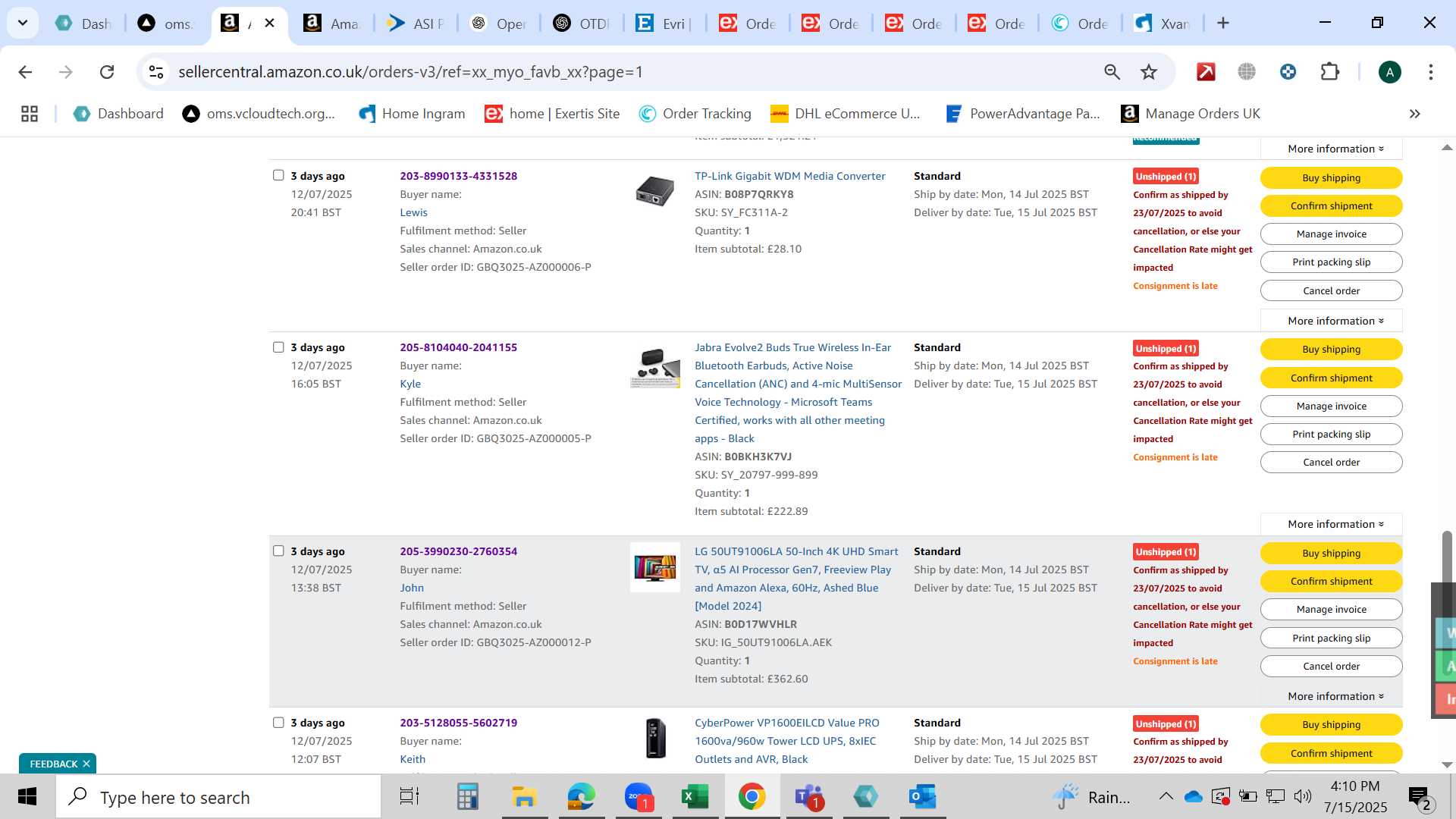
Task: Open Excel from the taskbar
Action: tap(695, 797)
